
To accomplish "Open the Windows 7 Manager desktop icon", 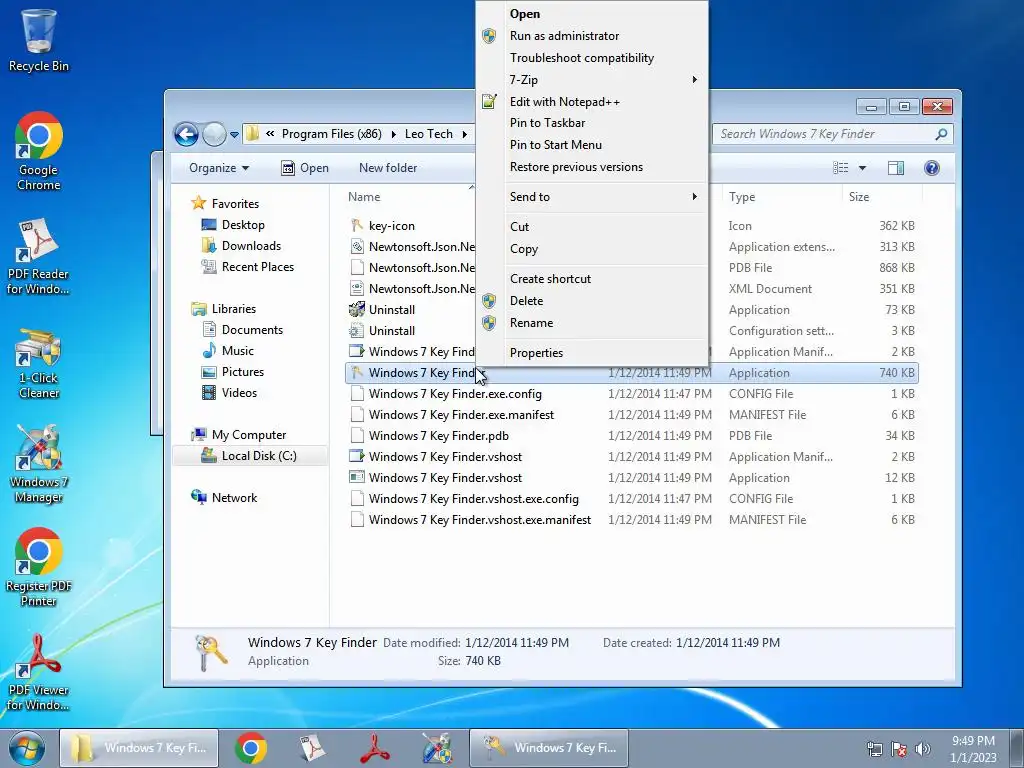I will 39,464.
